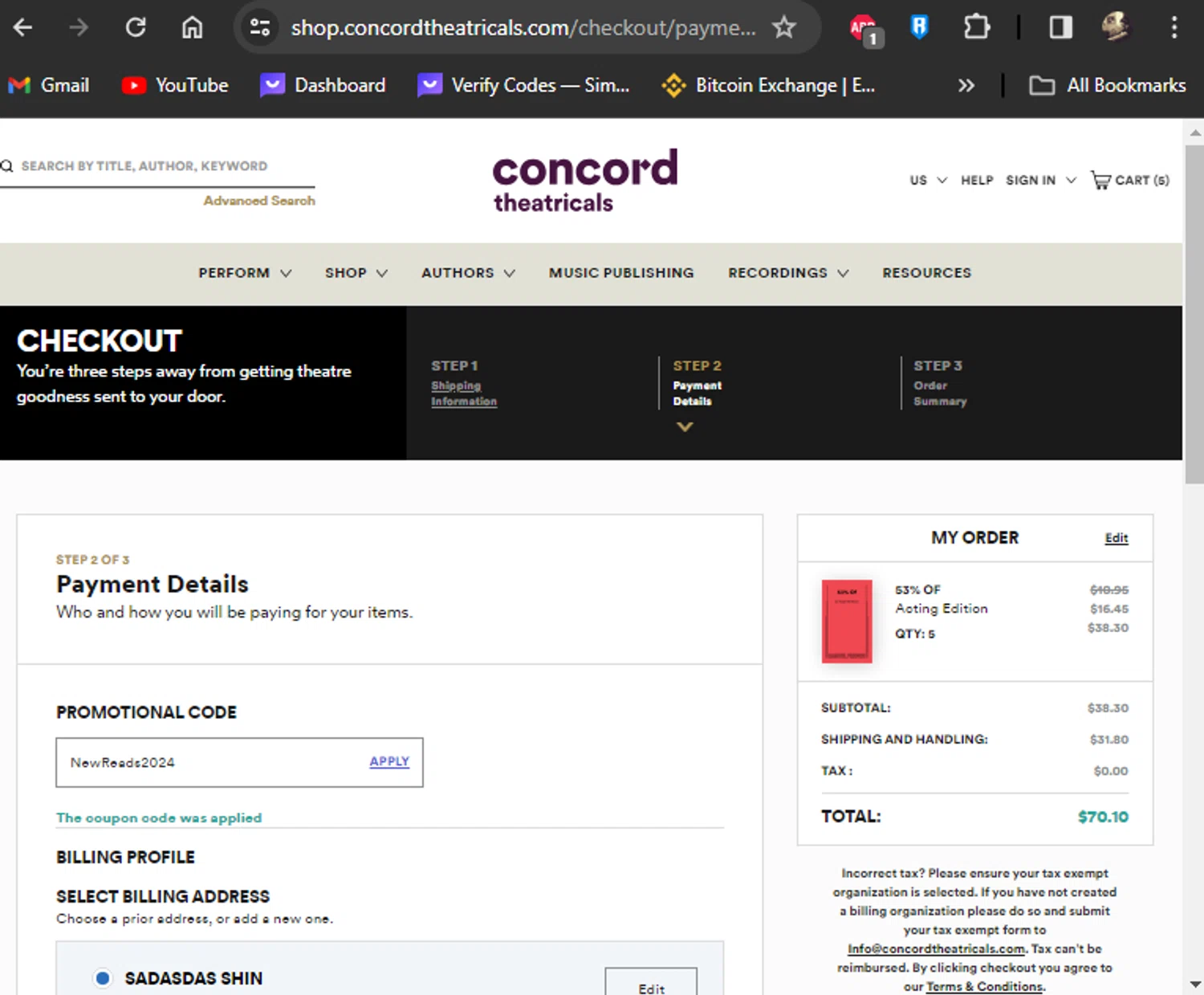Email Info@concordtheatricals.com
The height and width of the screenshot is (995, 1204).
click(936, 949)
